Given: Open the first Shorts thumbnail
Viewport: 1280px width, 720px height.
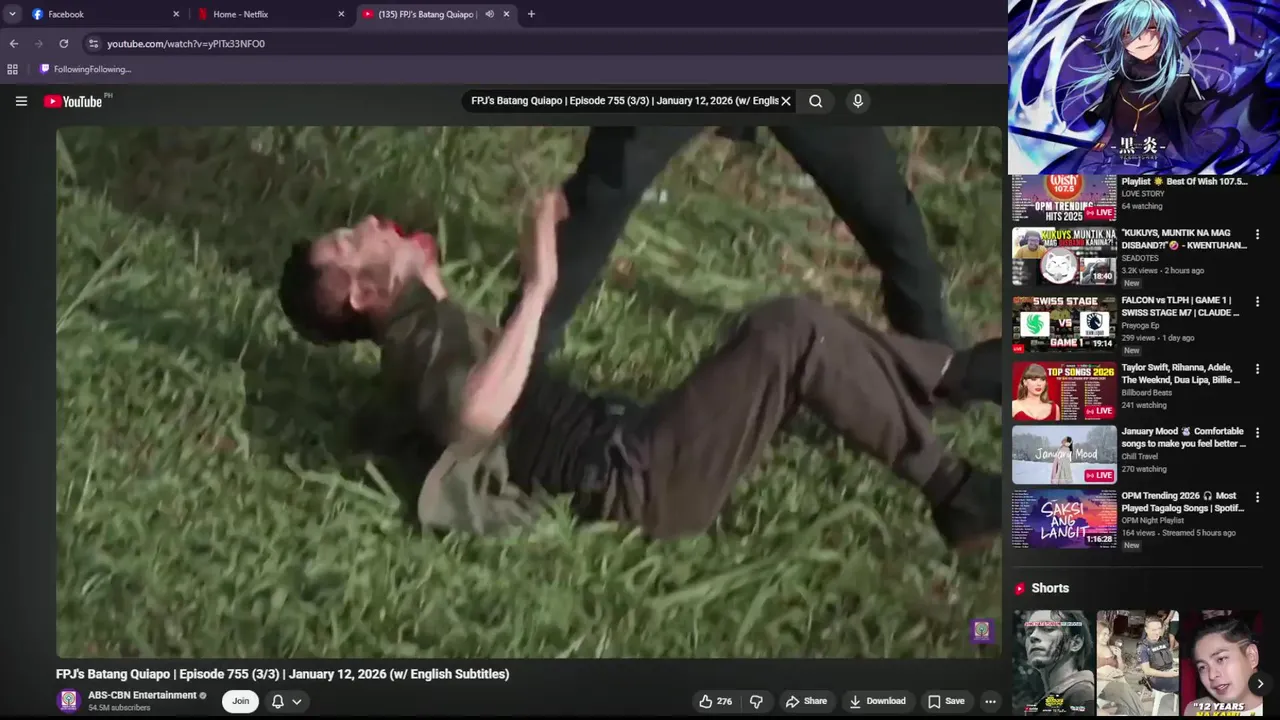Looking at the screenshot, I should pyautogui.click(x=1053, y=665).
